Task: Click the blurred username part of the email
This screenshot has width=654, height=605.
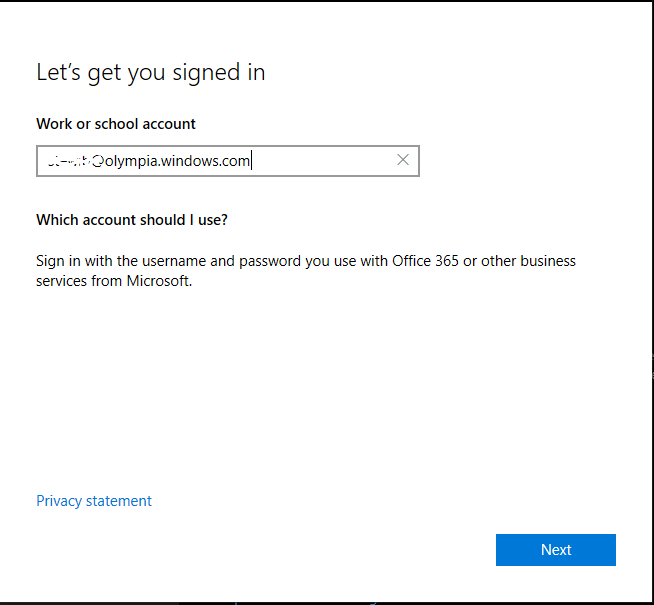Action: (x=66, y=160)
